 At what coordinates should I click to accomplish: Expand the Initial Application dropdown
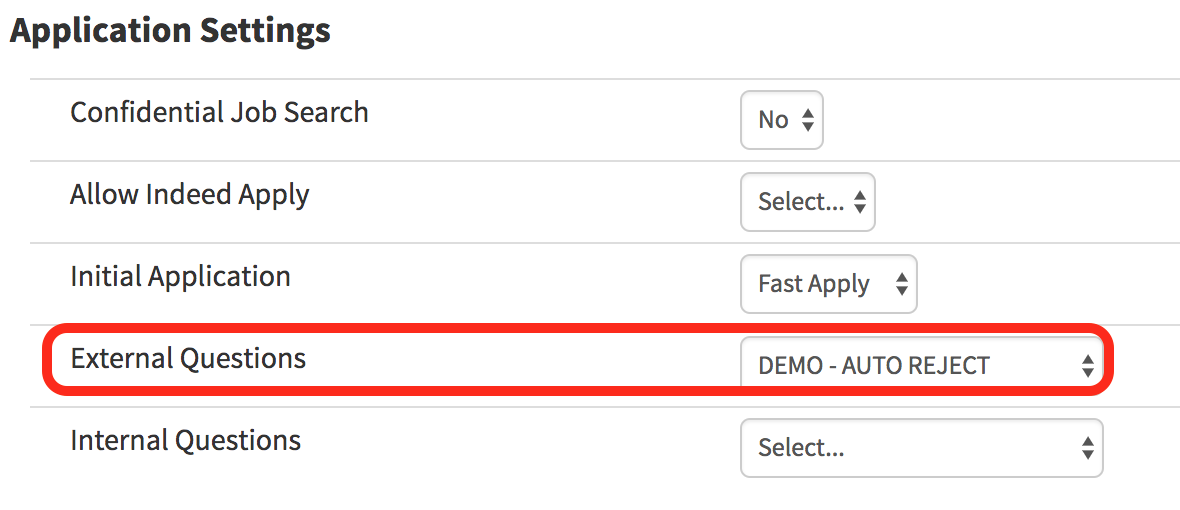(x=828, y=284)
